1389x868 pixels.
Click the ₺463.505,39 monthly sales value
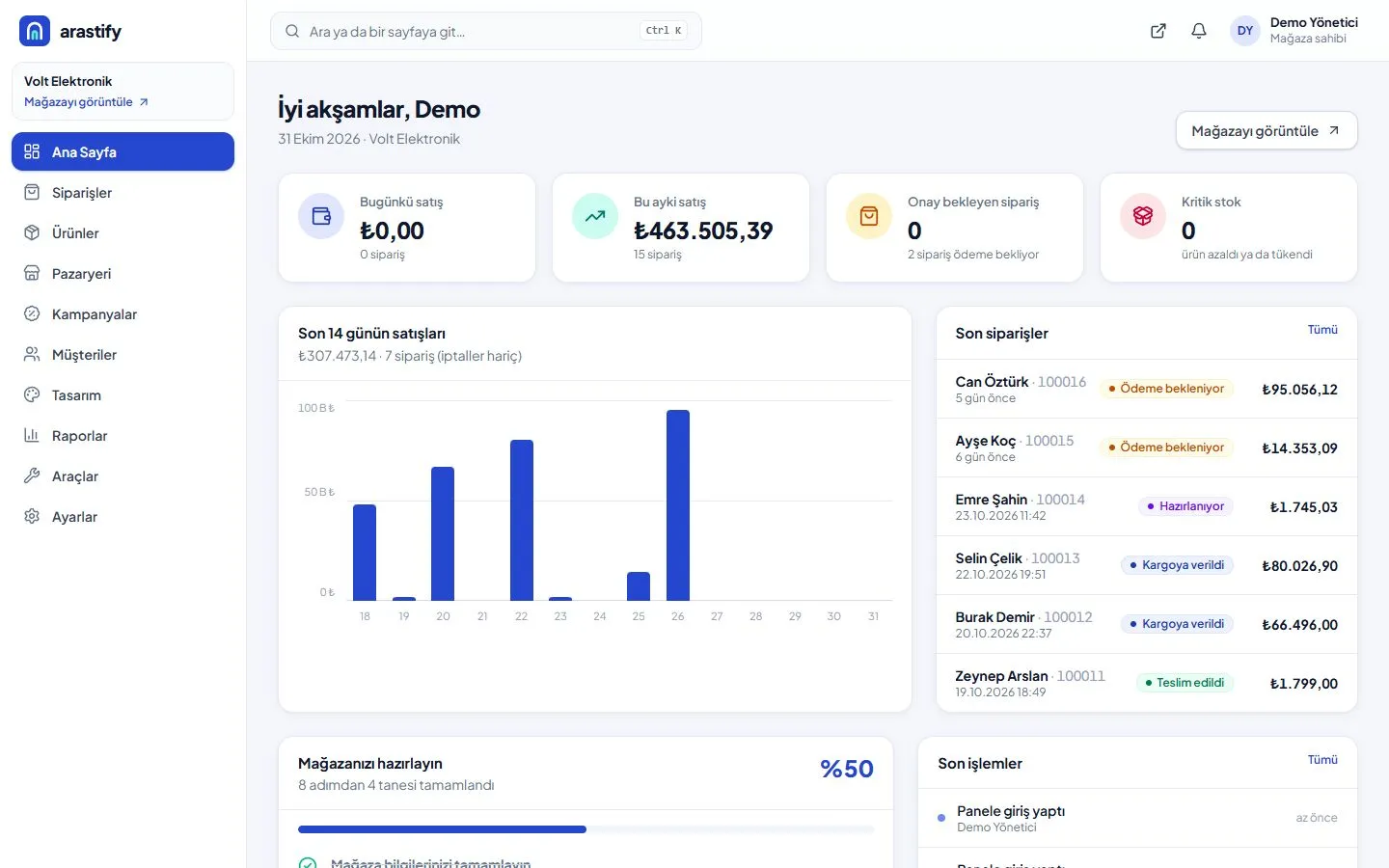[703, 231]
